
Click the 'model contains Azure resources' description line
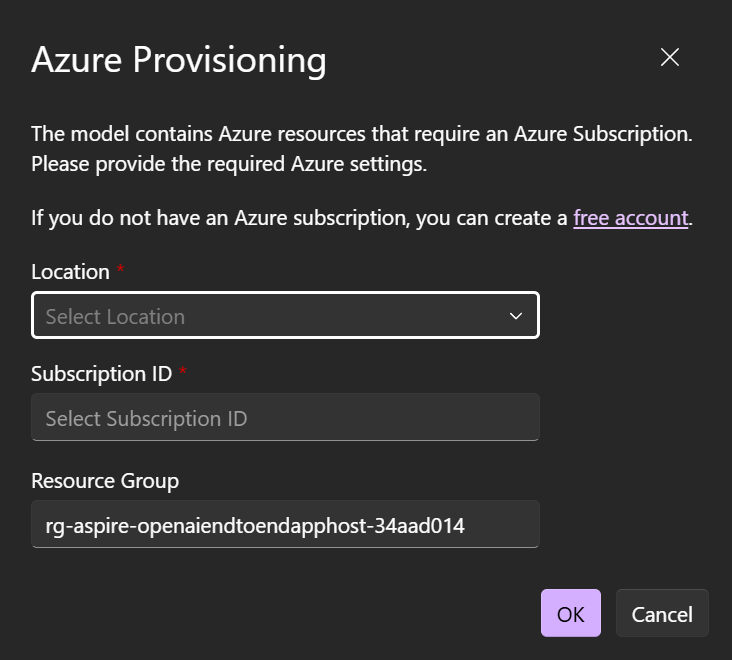pos(362,134)
